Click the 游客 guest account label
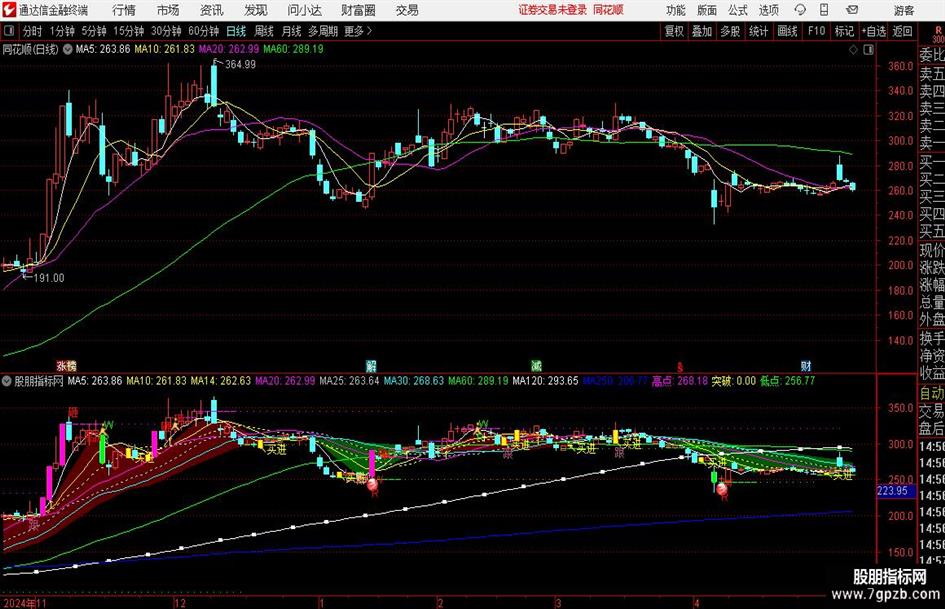Screen dimensions: 945x609 pyautogui.click(x=904, y=10)
